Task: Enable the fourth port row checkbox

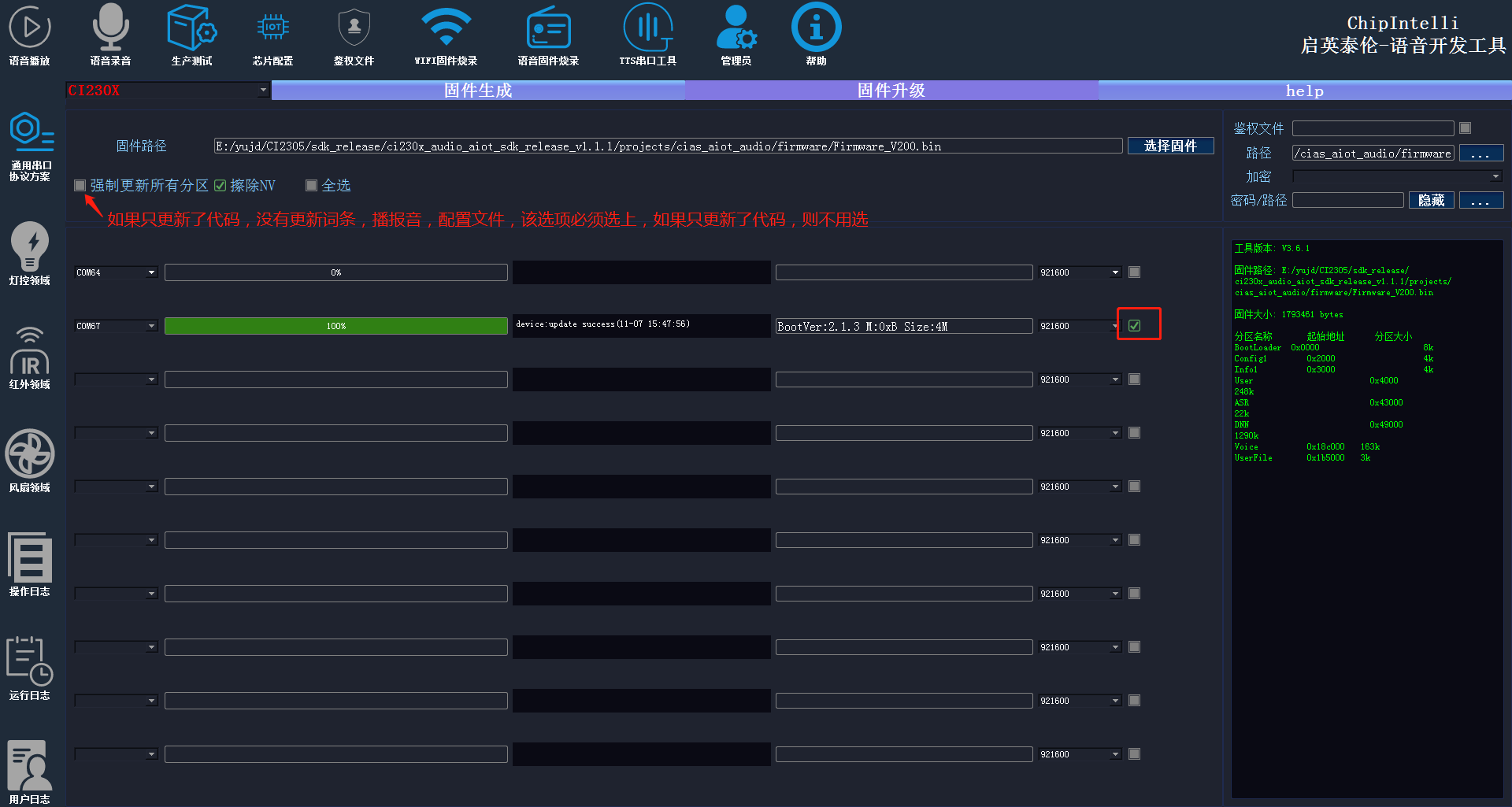Action: (x=1134, y=433)
